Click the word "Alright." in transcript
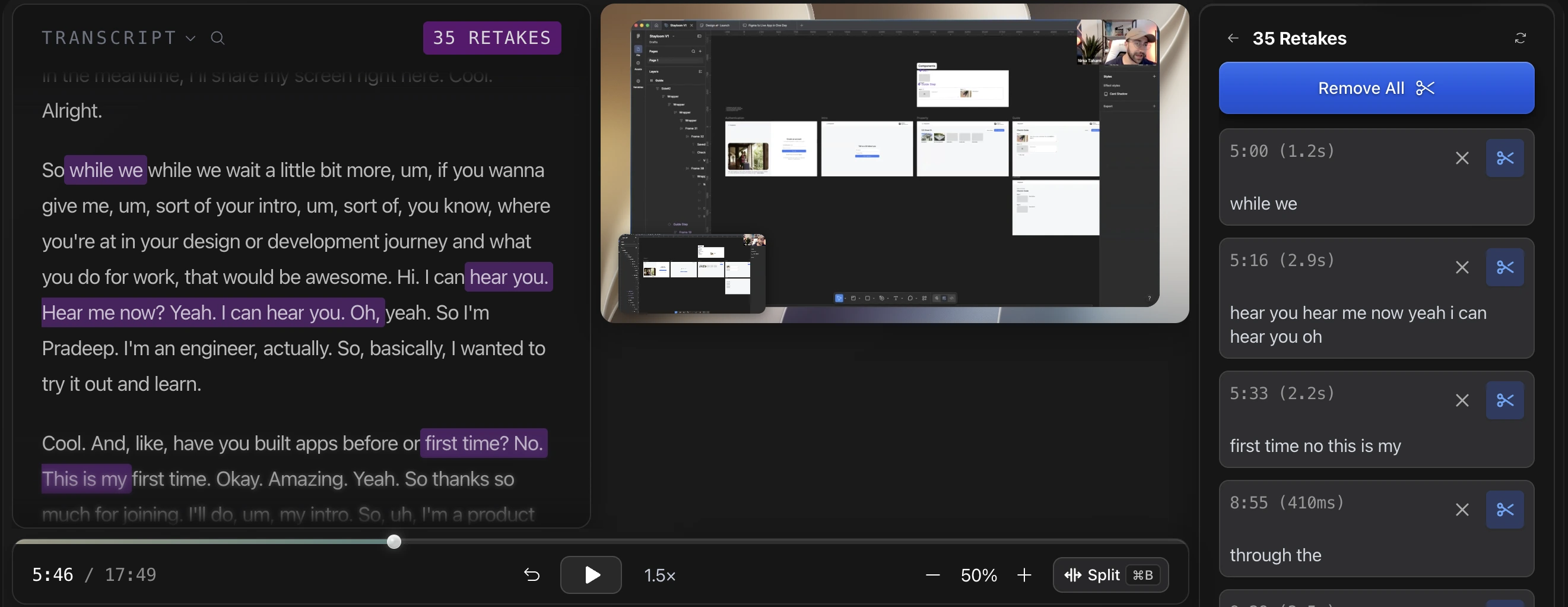 point(72,111)
